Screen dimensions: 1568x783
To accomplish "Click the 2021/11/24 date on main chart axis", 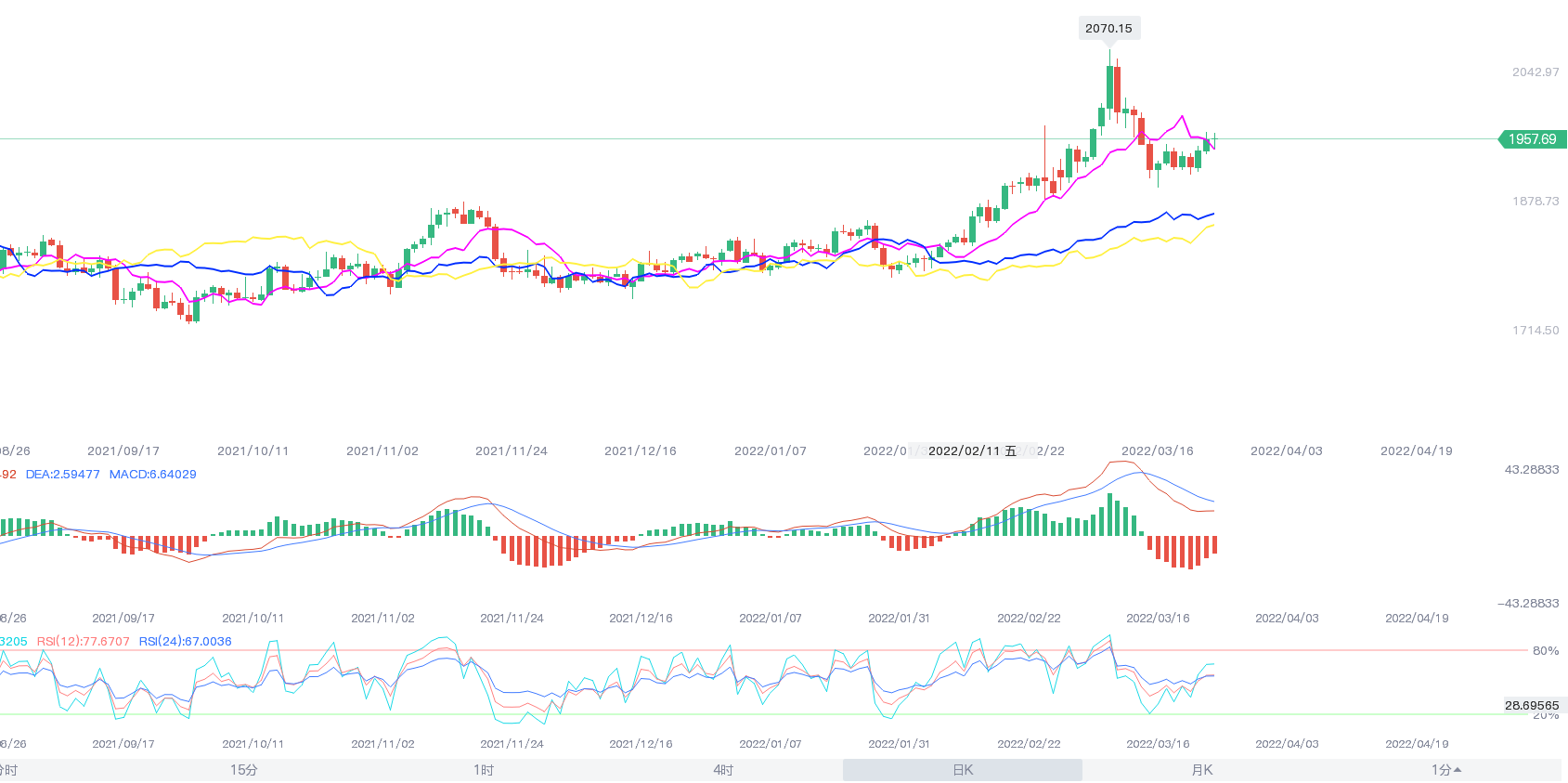I will pyautogui.click(x=512, y=451).
